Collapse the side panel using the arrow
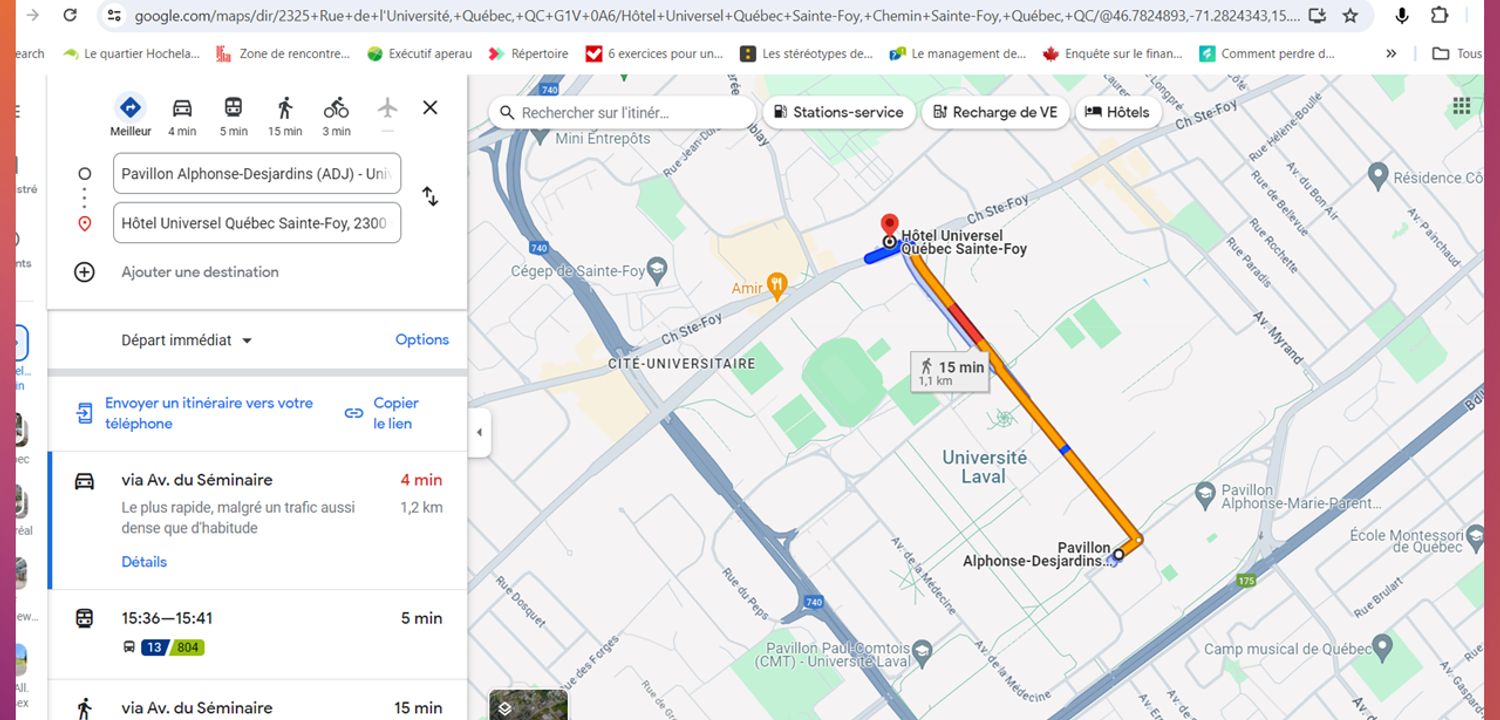 (x=479, y=432)
